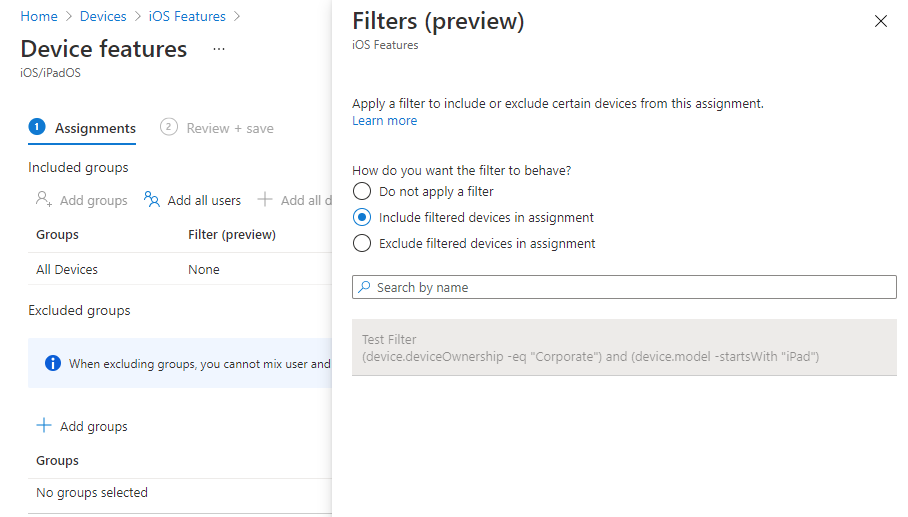This screenshot has height=517, width=908.
Task: Open iOS Features breadcrumb
Action: [x=187, y=16]
